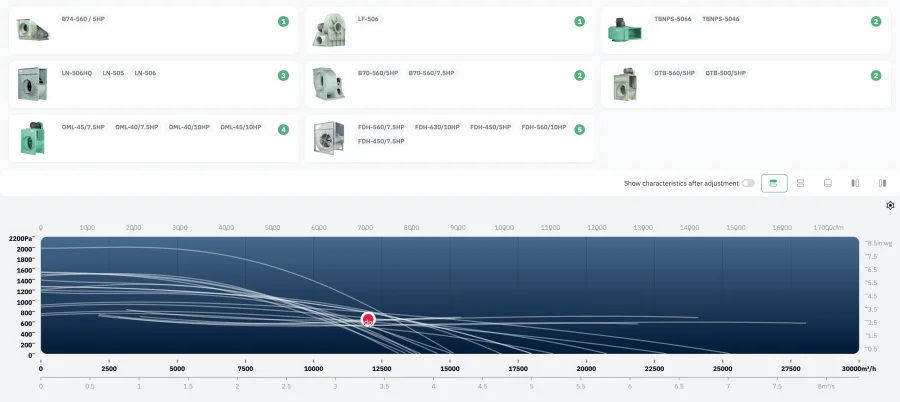The image size is (900, 402).
Task: Toggle Show characteristics after adjustment switch
Action: [x=748, y=183]
